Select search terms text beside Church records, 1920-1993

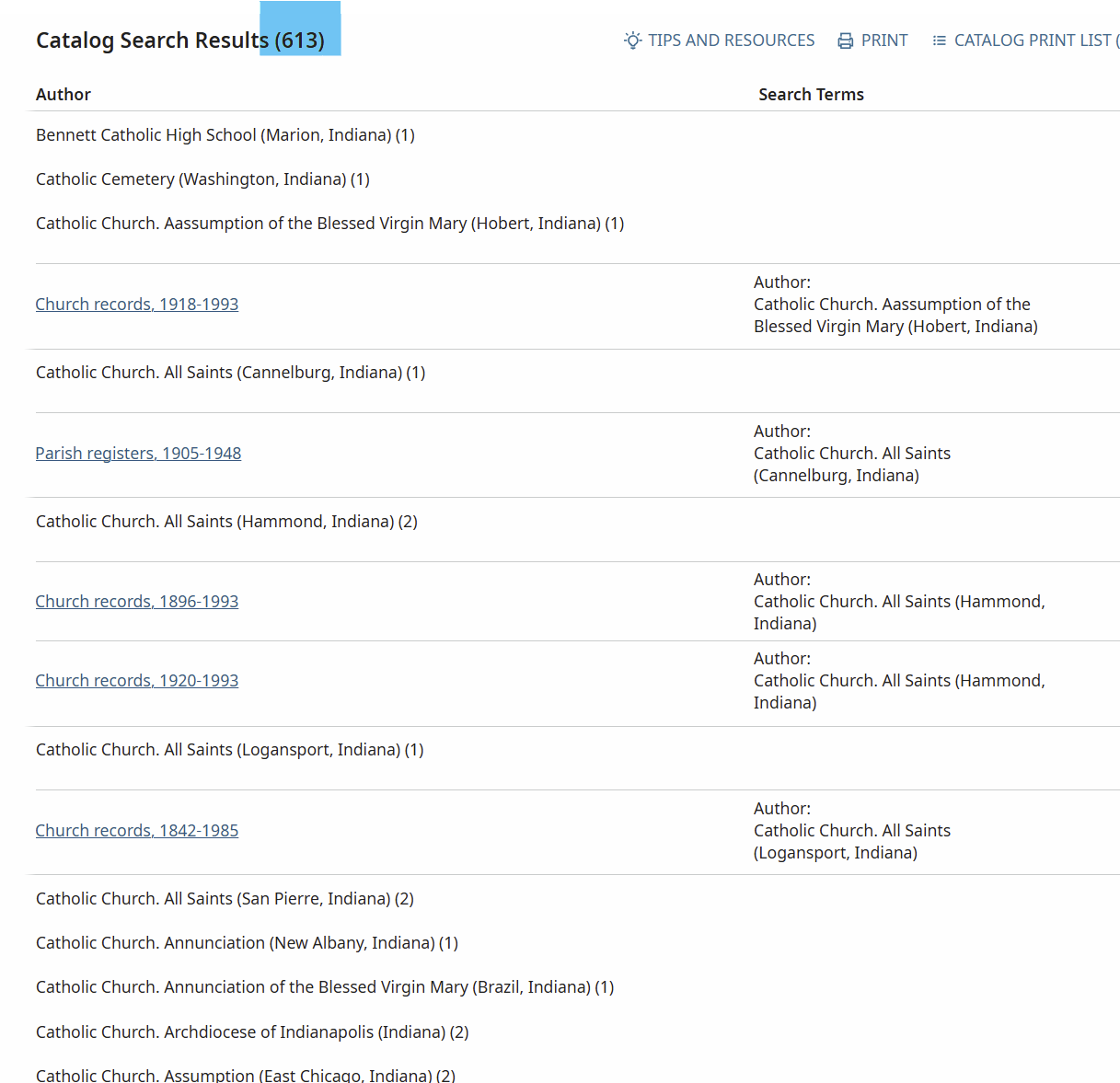pyautogui.click(x=899, y=681)
